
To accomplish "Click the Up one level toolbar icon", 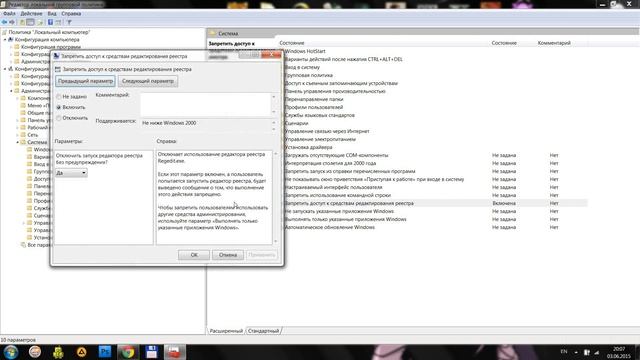I will pyautogui.click(x=22, y=22).
